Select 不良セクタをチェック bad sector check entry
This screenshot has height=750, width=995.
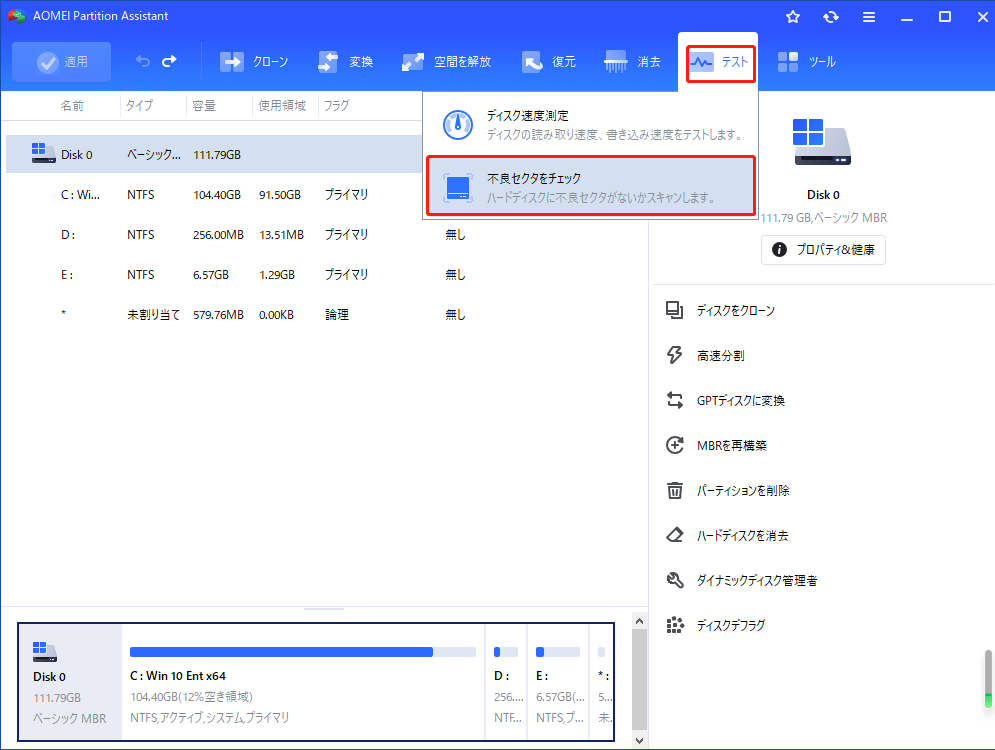point(591,187)
